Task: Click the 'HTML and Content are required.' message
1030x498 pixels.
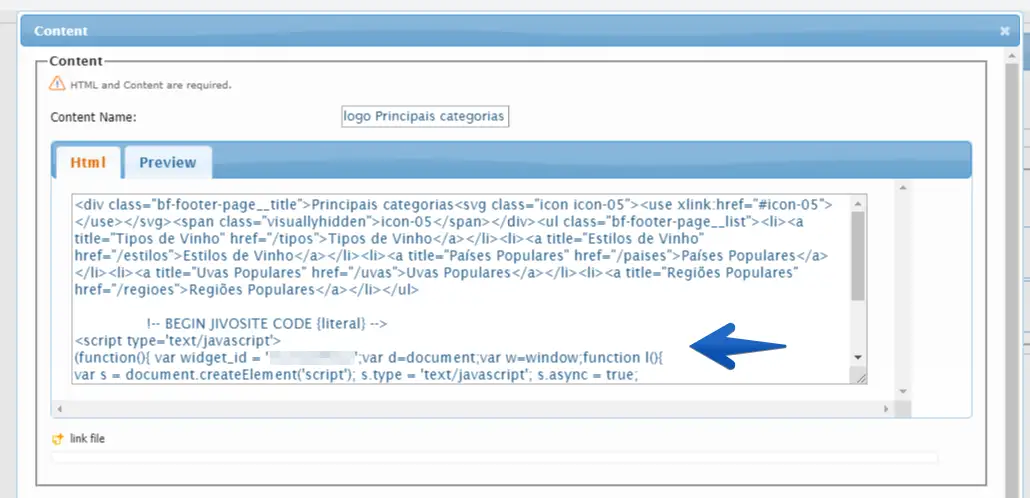Action: (x=150, y=85)
